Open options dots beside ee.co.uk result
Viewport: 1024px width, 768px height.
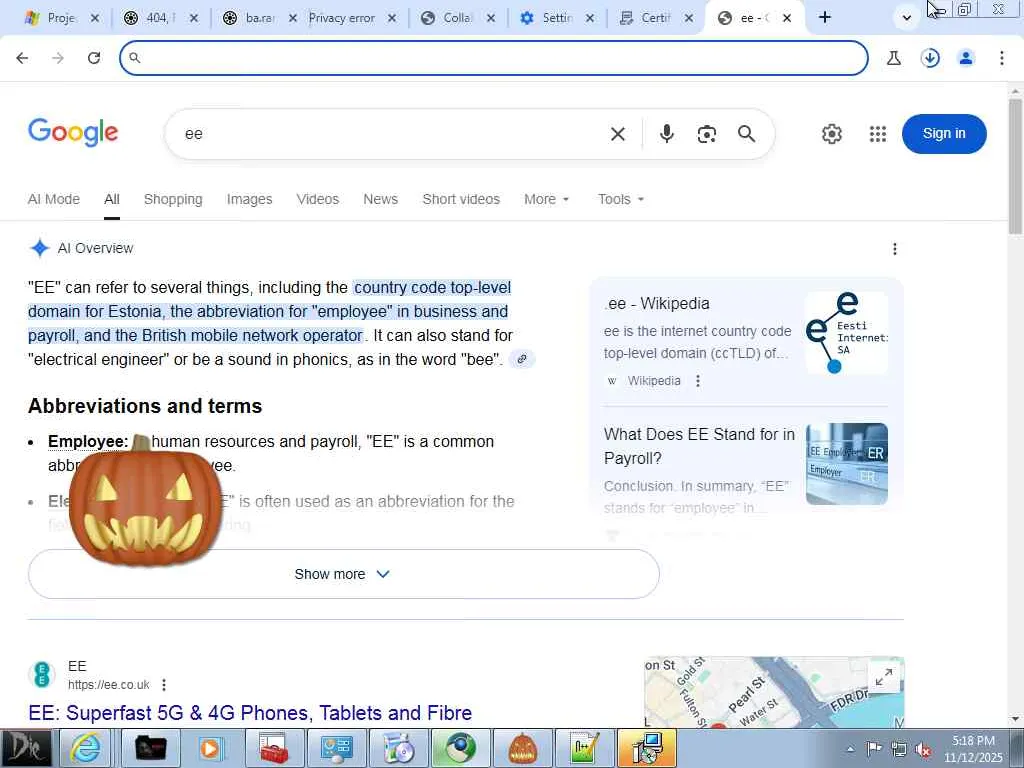click(164, 684)
